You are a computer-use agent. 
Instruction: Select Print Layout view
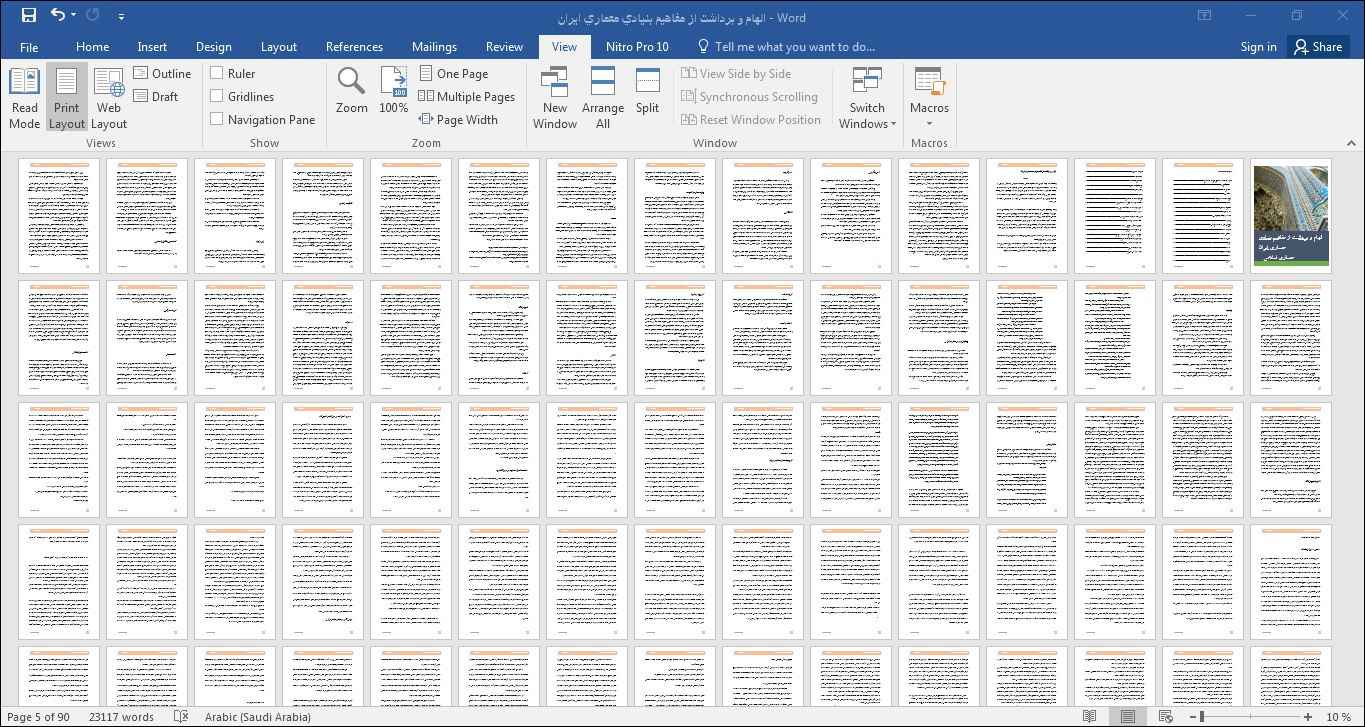coord(66,99)
